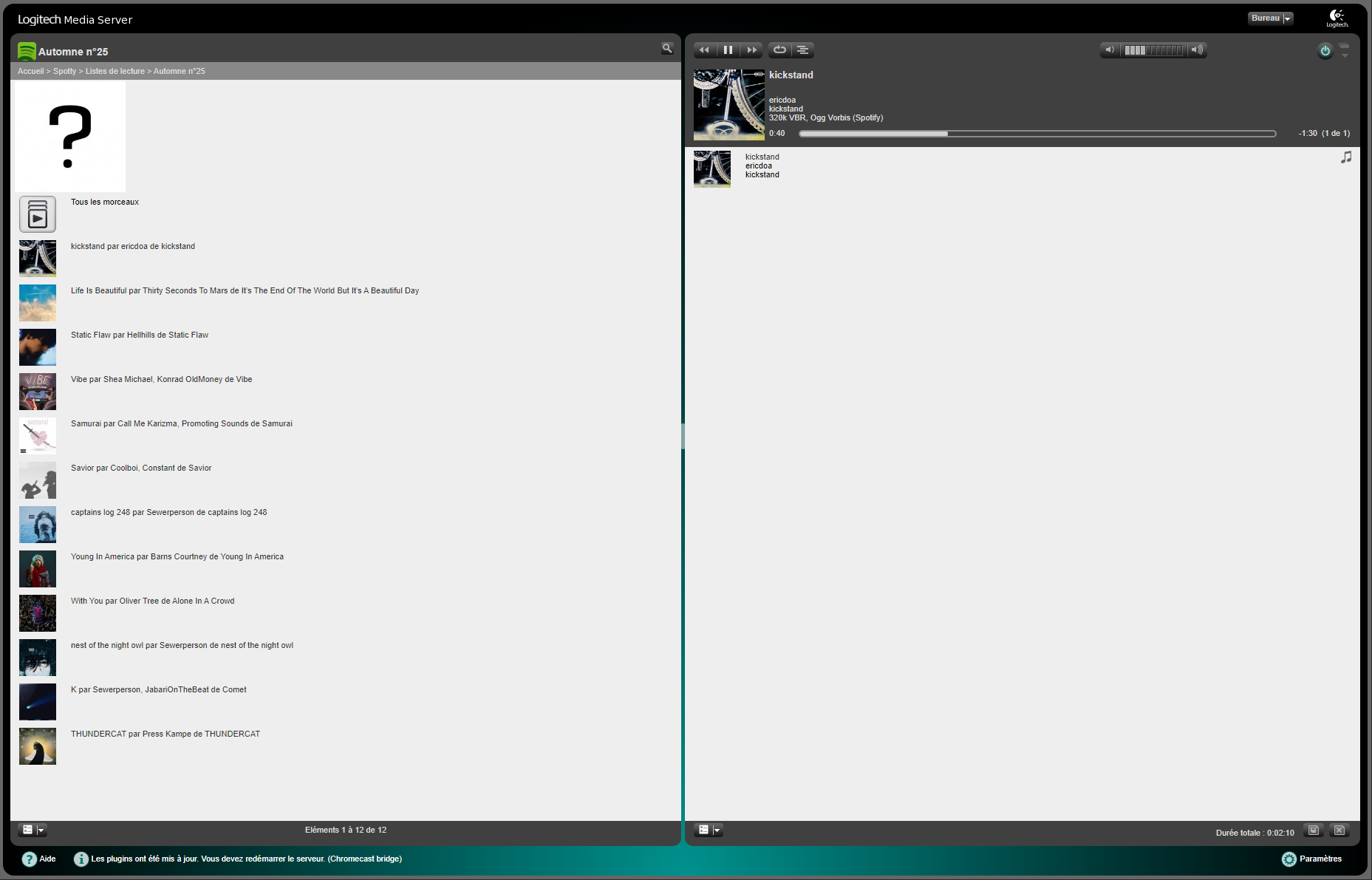Open Young In America par Barns Courtney

click(x=177, y=556)
